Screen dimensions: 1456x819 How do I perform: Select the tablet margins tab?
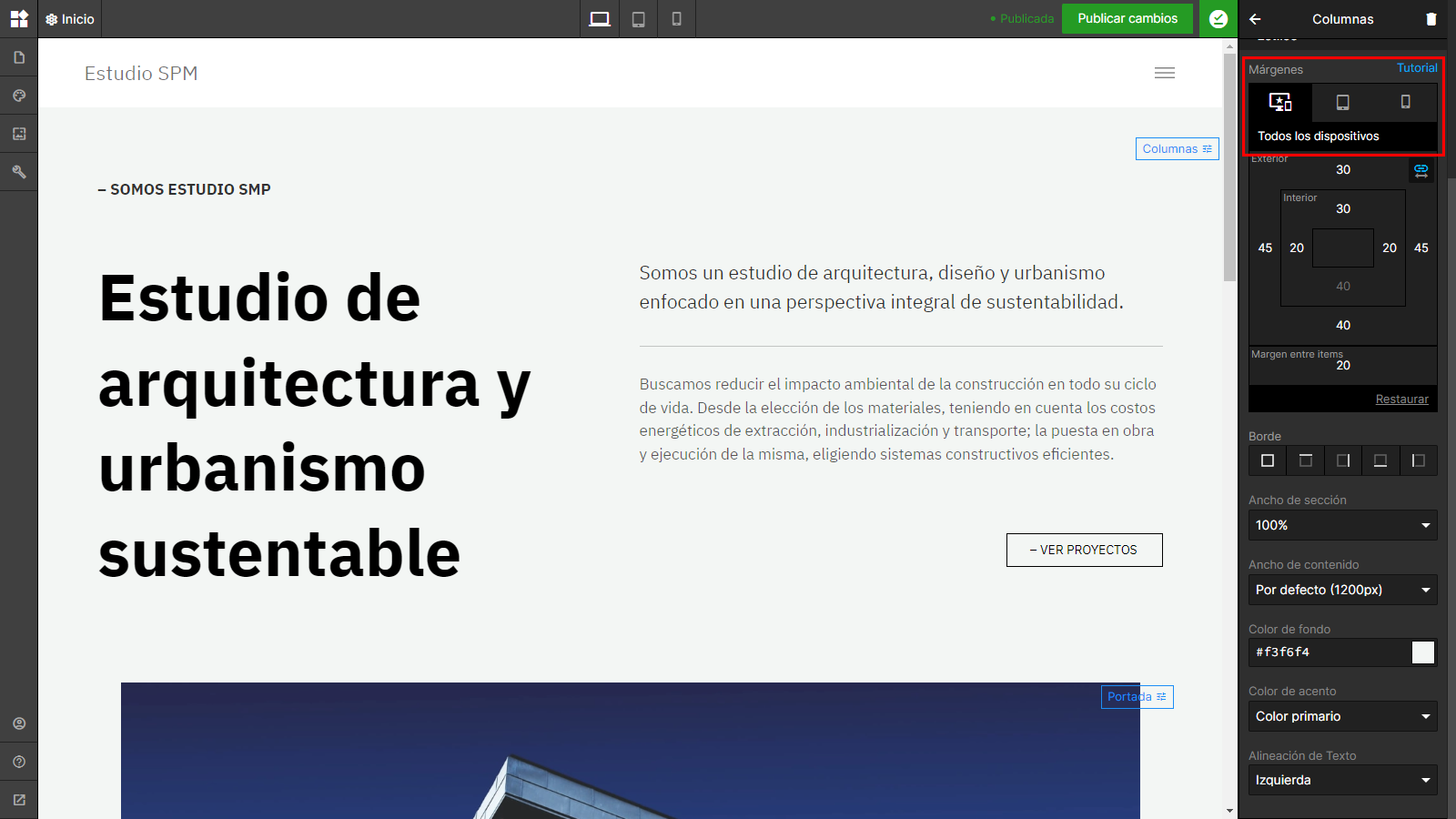coord(1342,102)
